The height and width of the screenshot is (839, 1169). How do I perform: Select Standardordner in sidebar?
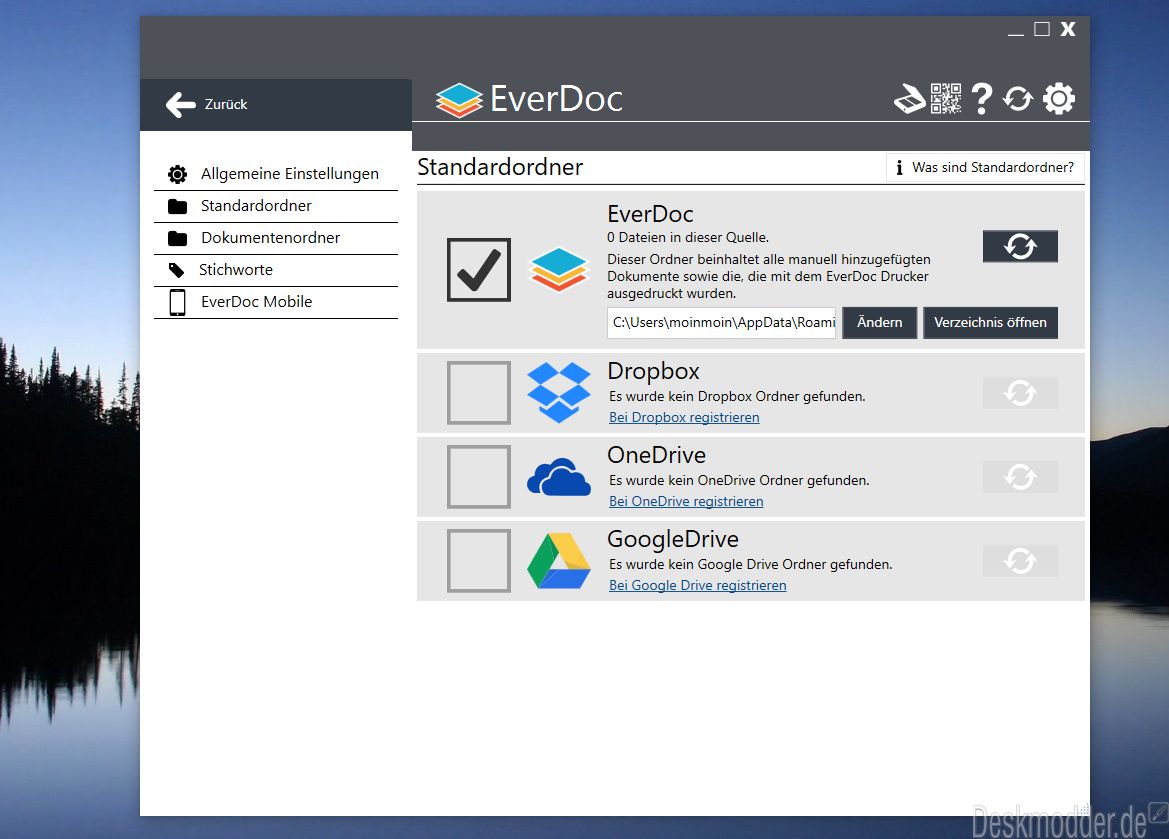coord(275,206)
